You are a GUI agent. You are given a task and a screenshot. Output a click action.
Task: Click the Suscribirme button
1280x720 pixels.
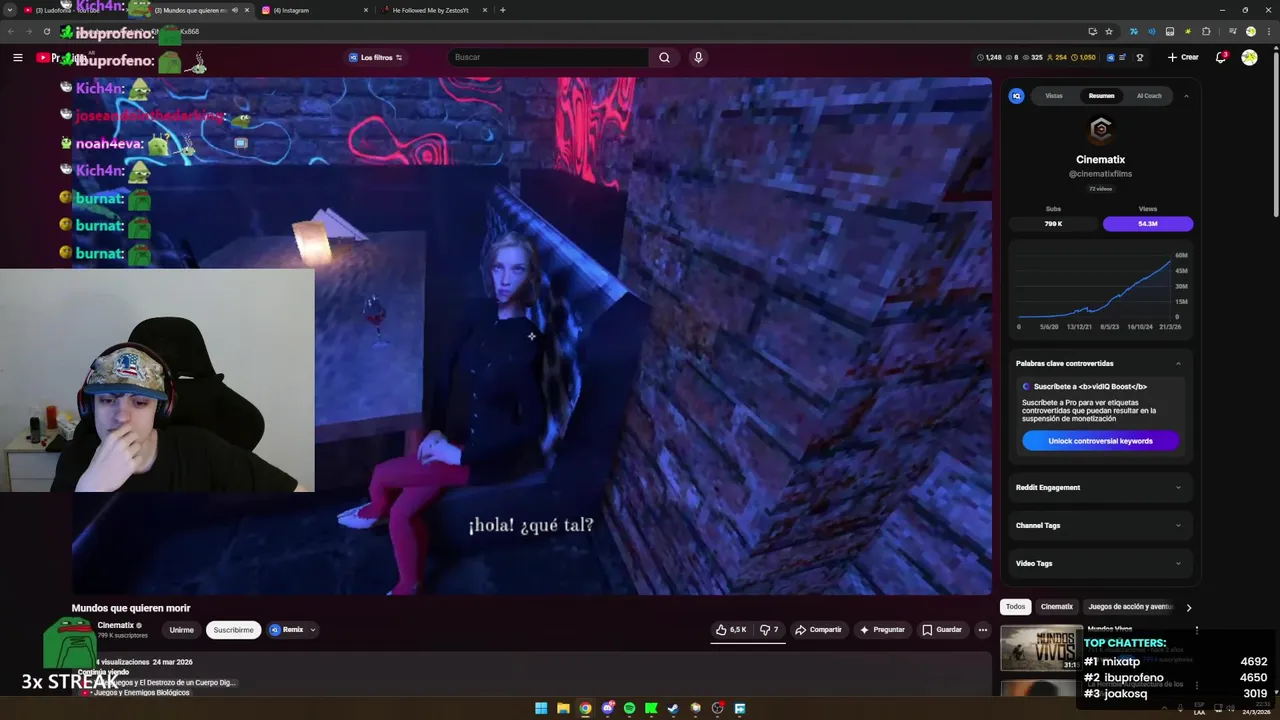(x=233, y=630)
